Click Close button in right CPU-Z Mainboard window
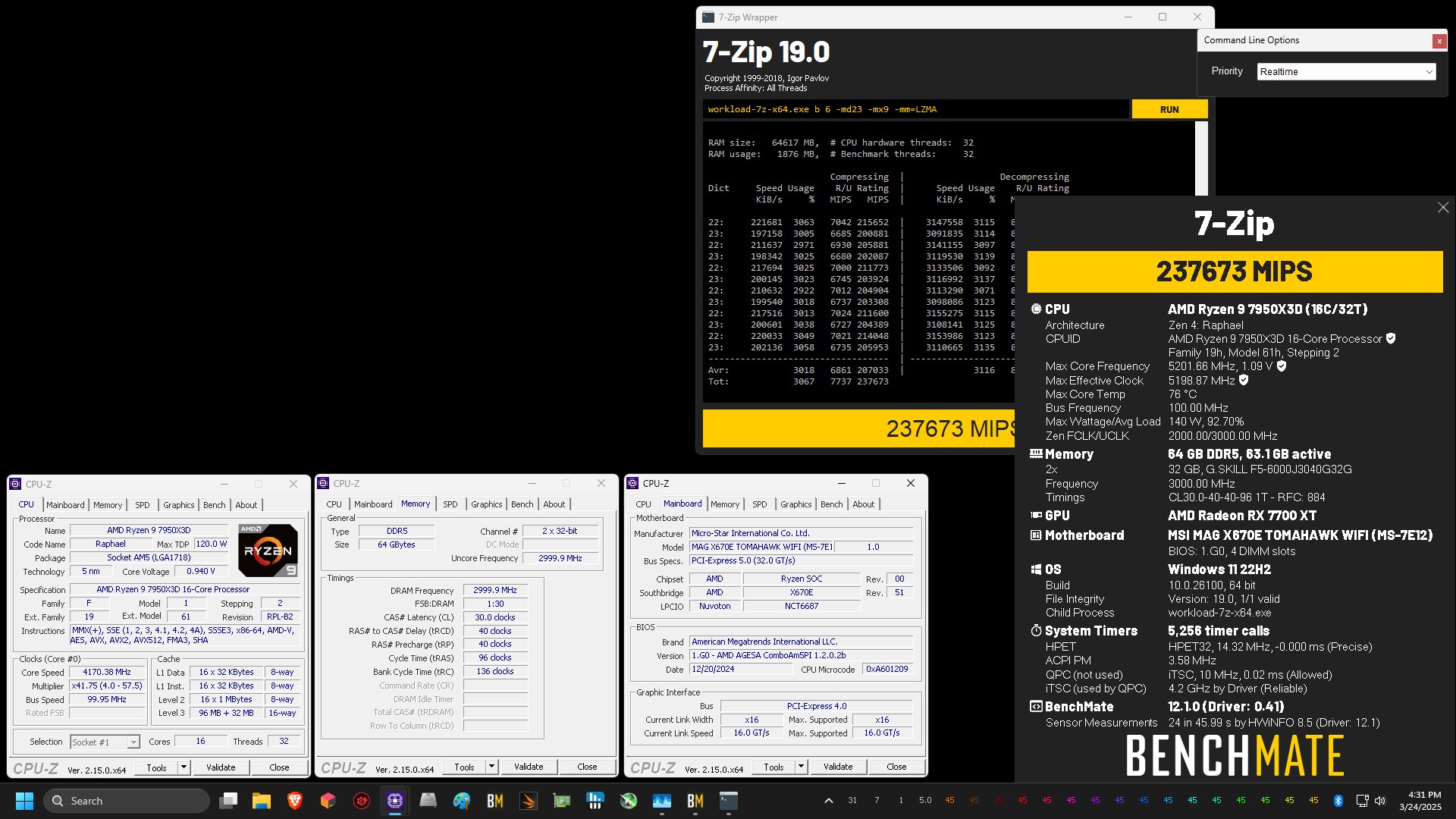Image resolution: width=1456 pixels, height=819 pixels. pos(896,767)
